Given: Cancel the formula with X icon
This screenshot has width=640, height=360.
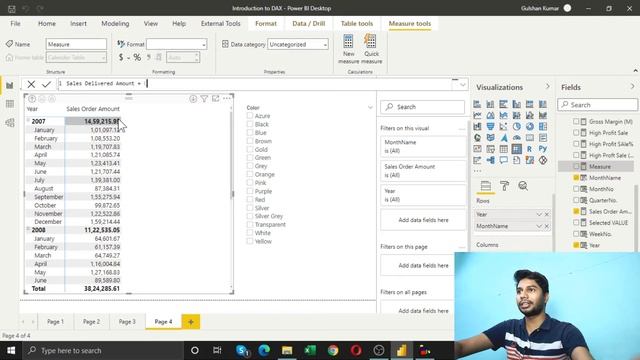Looking at the screenshot, I should click(31, 84).
